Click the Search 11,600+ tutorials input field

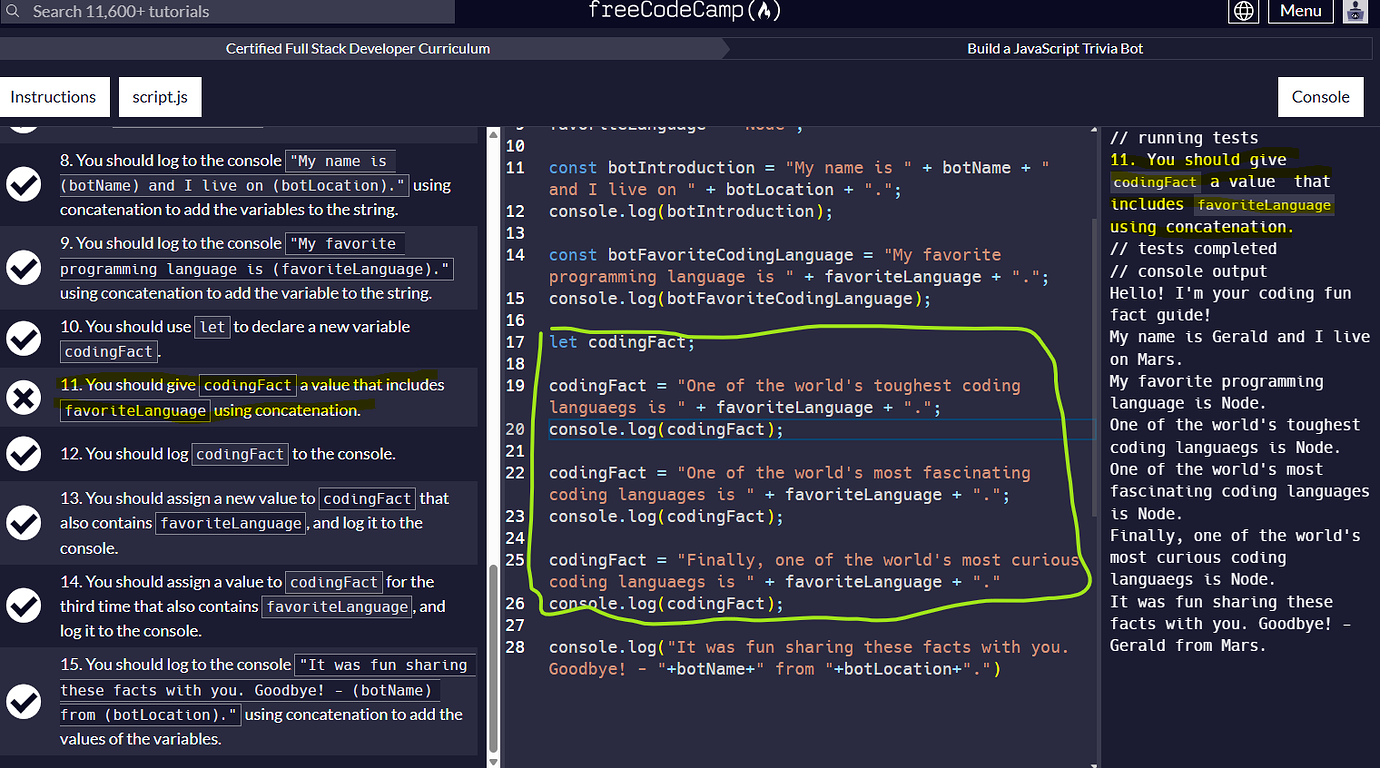click(x=230, y=11)
